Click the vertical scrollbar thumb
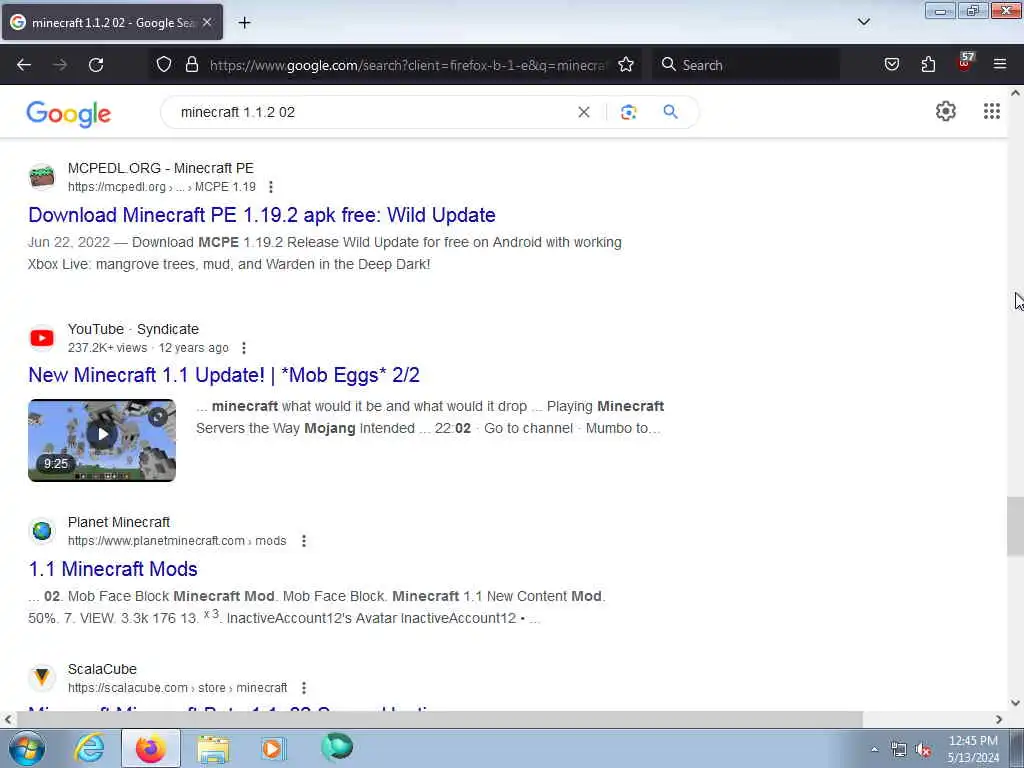The width and height of the screenshot is (1024, 768). [x=1015, y=526]
